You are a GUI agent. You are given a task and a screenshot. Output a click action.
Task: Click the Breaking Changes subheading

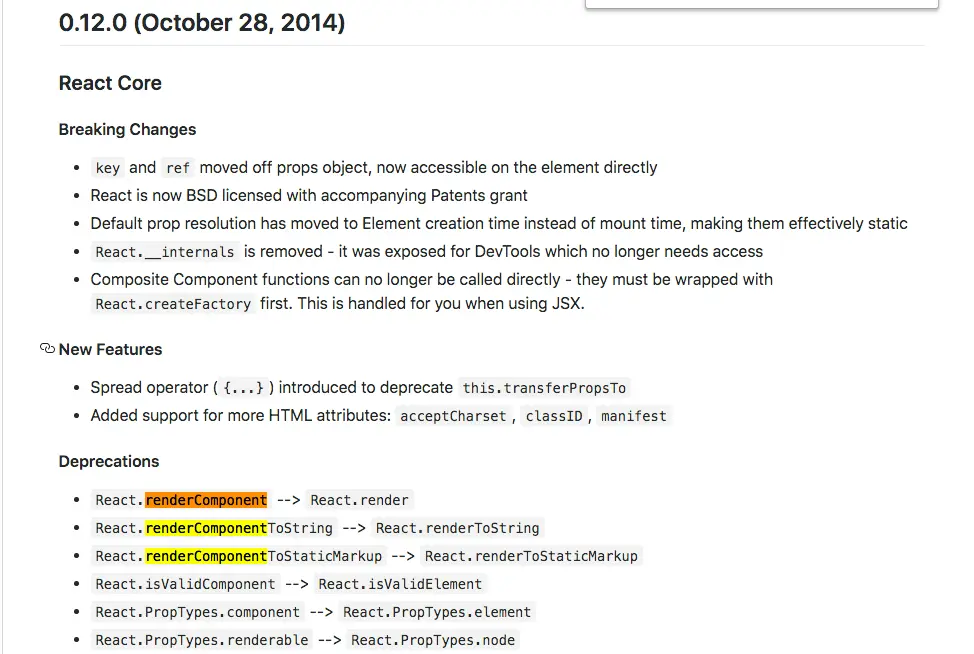[127, 129]
